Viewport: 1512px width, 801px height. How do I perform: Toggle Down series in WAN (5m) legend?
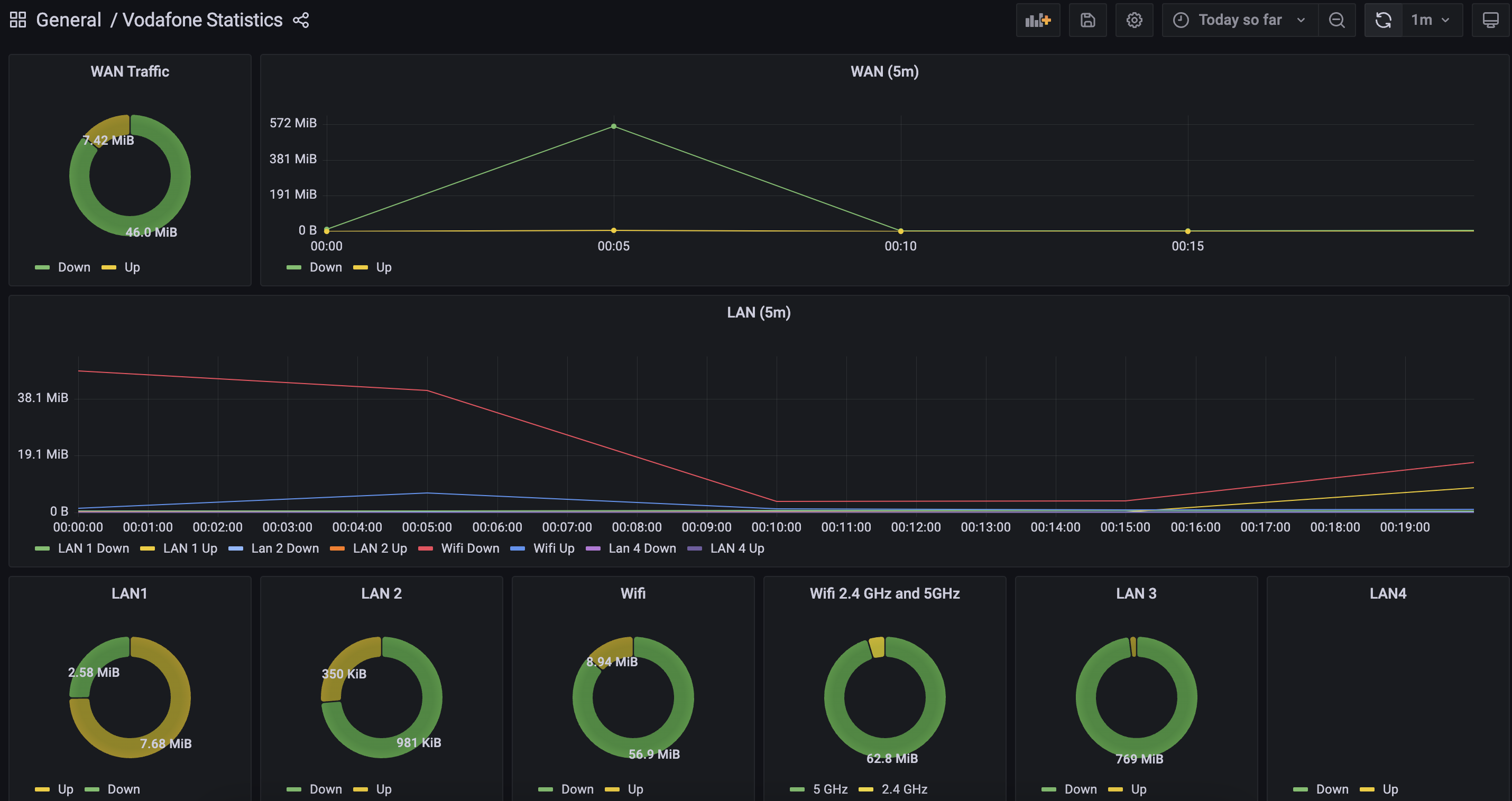[x=326, y=267]
